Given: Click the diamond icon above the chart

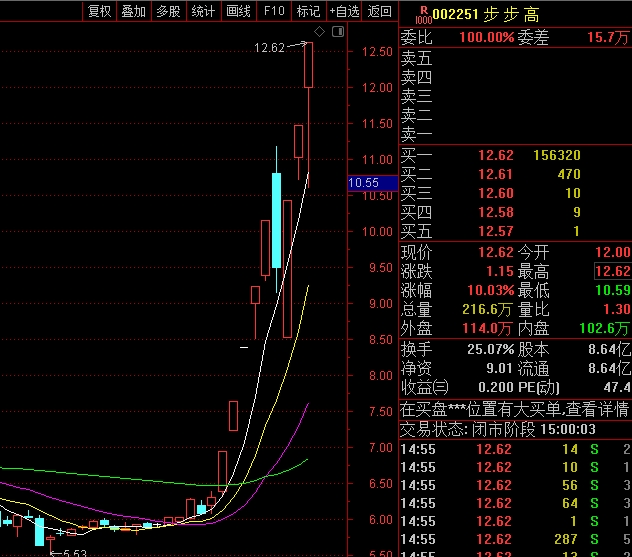Looking at the screenshot, I should pyautogui.click(x=319, y=31).
